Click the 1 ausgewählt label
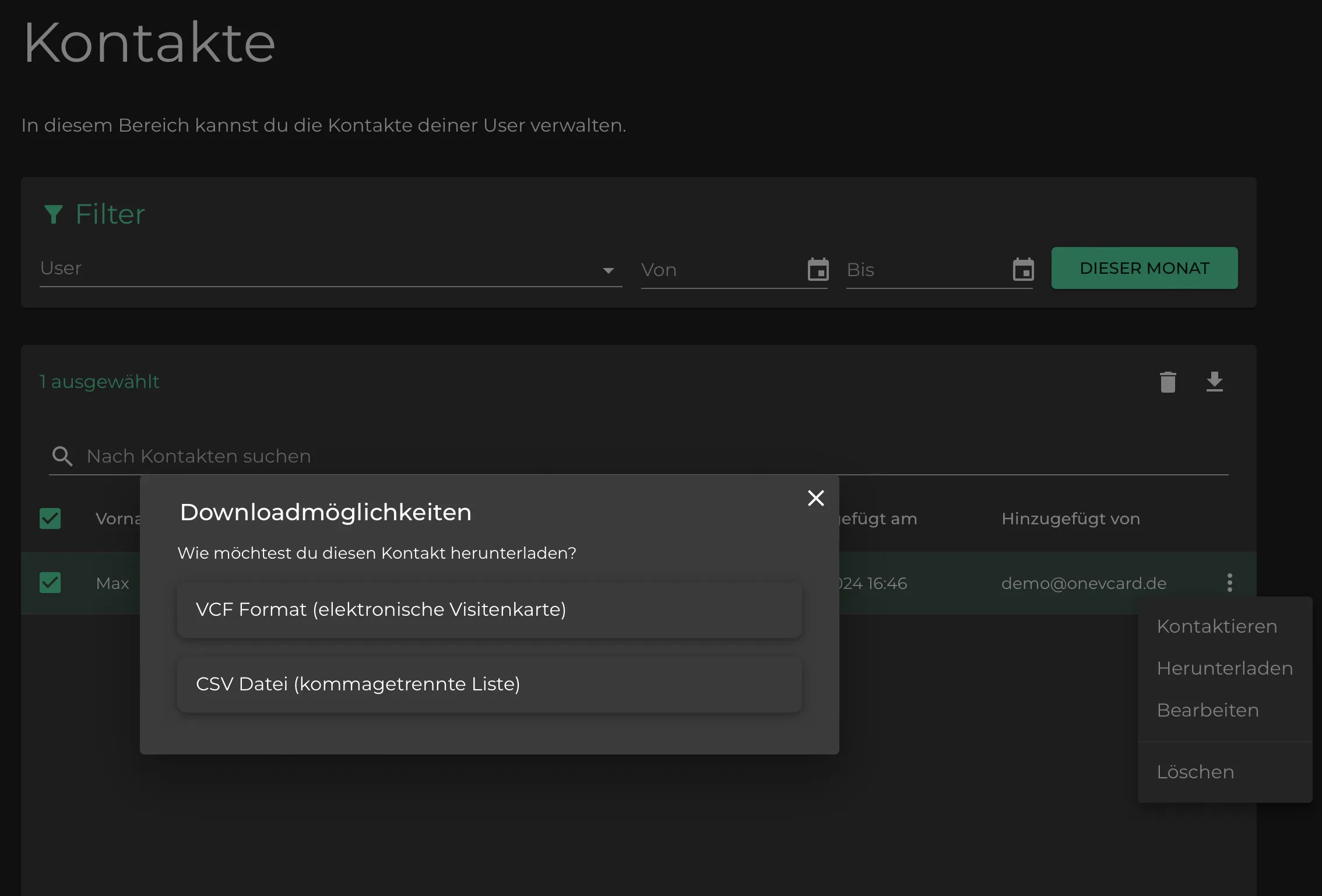The height and width of the screenshot is (896, 1322). pyautogui.click(x=99, y=382)
